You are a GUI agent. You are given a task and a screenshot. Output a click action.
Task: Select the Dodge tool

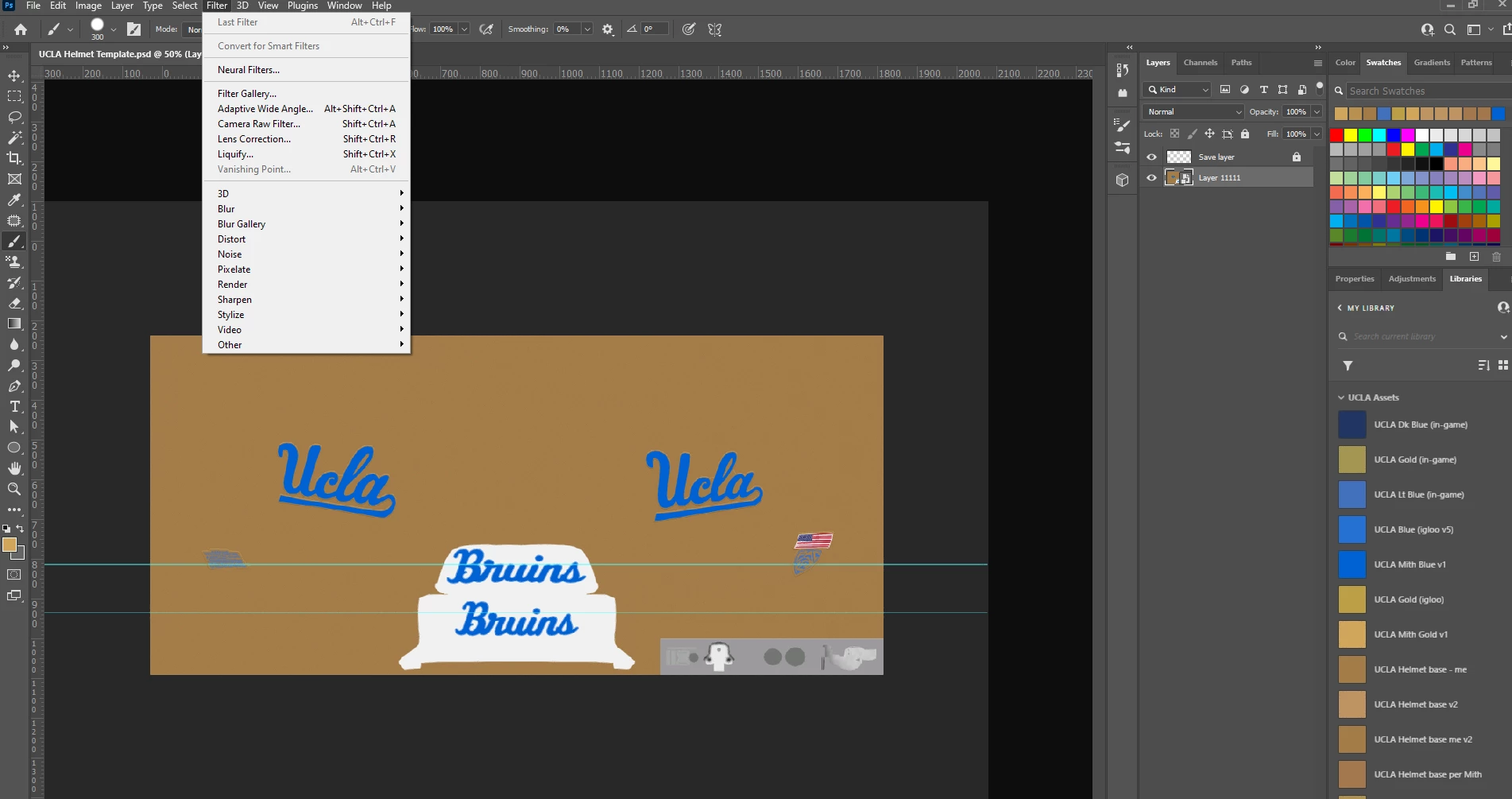(14, 365)
